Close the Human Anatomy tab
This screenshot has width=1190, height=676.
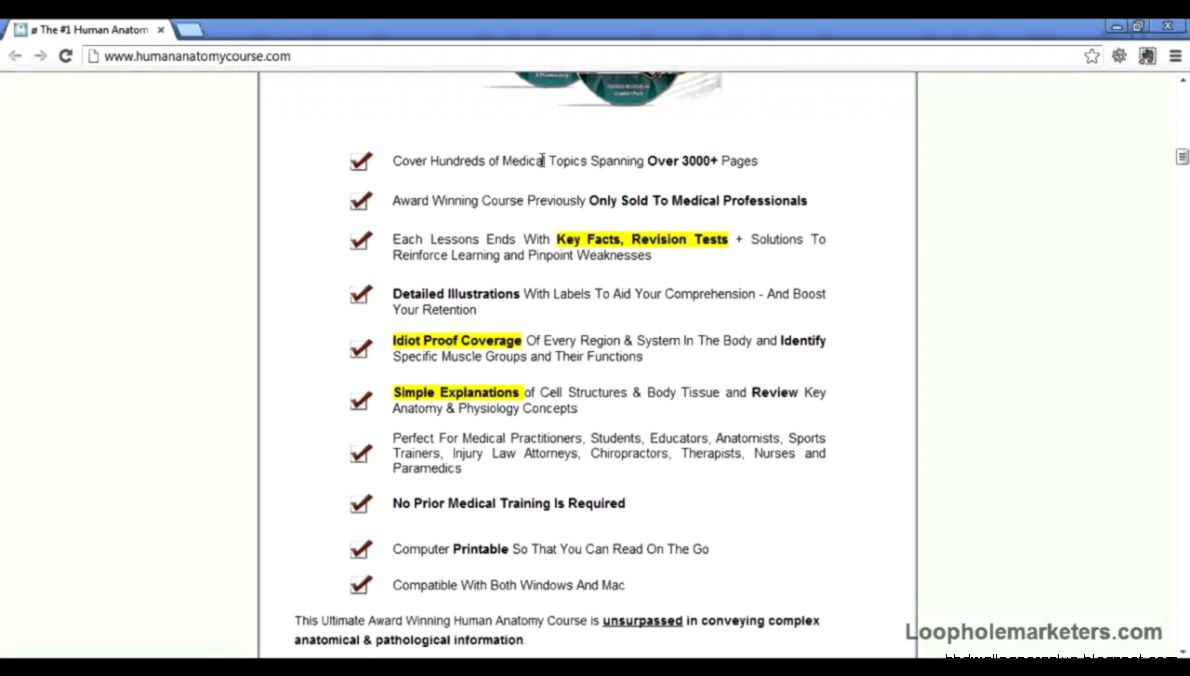click(x=161, y=30)
